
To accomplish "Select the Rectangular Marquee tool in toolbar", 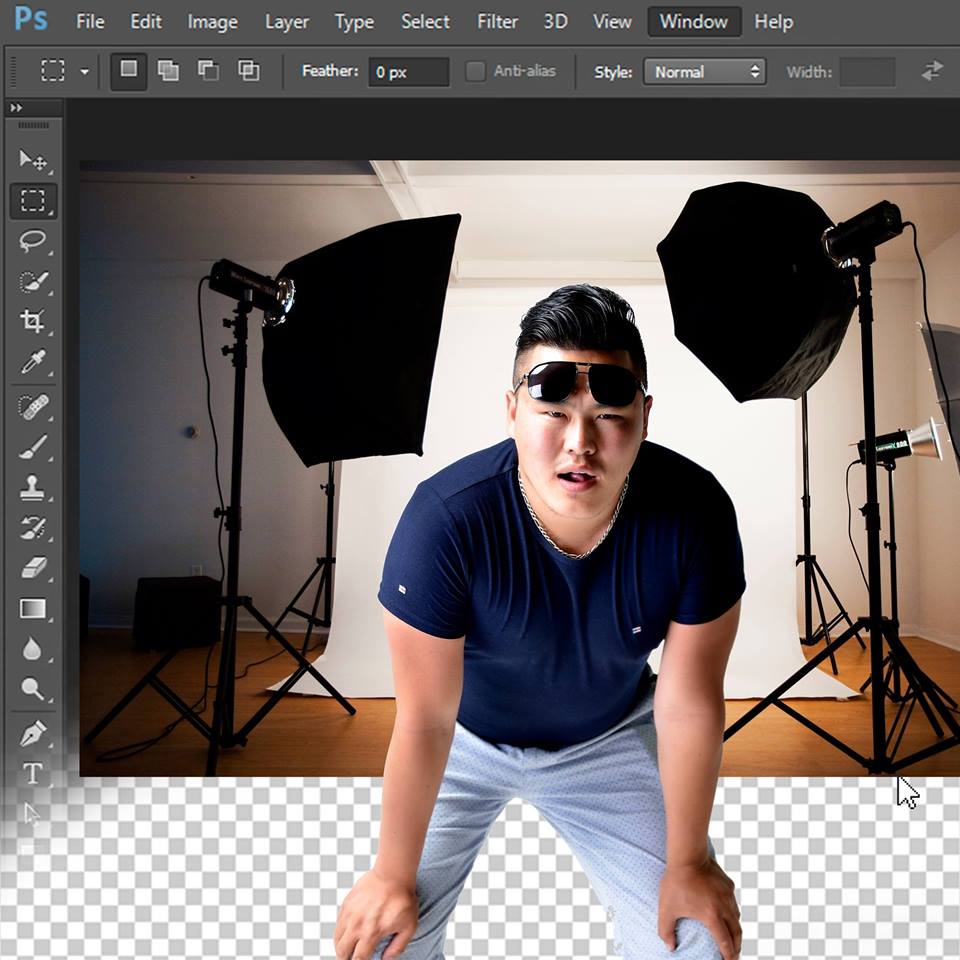I will (x=33, y=201).
